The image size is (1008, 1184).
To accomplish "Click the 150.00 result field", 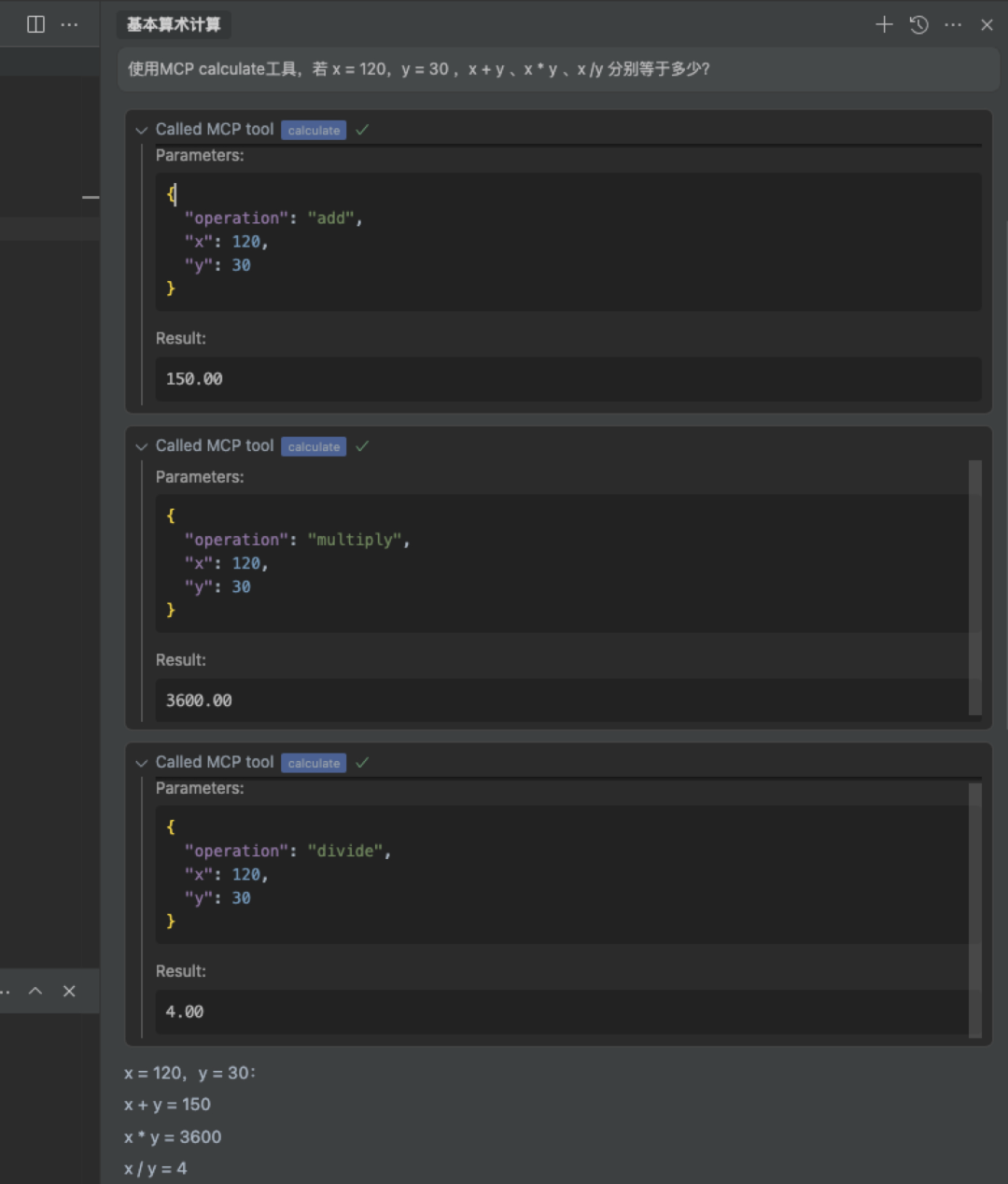I will pos(567,379).
